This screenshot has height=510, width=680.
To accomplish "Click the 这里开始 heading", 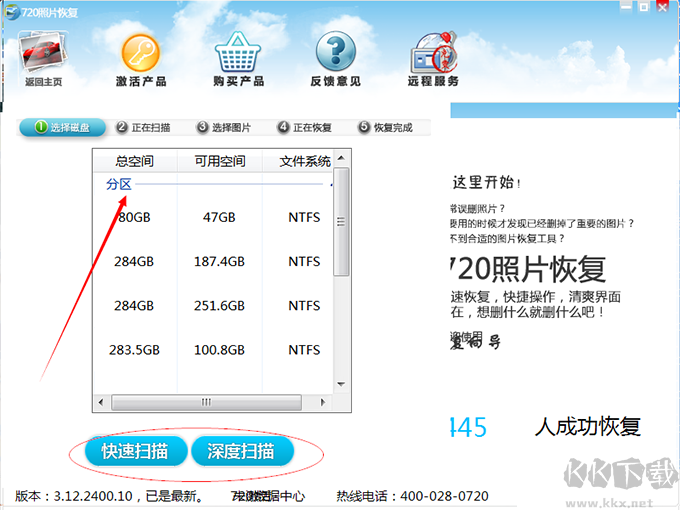I will (486, 182).
